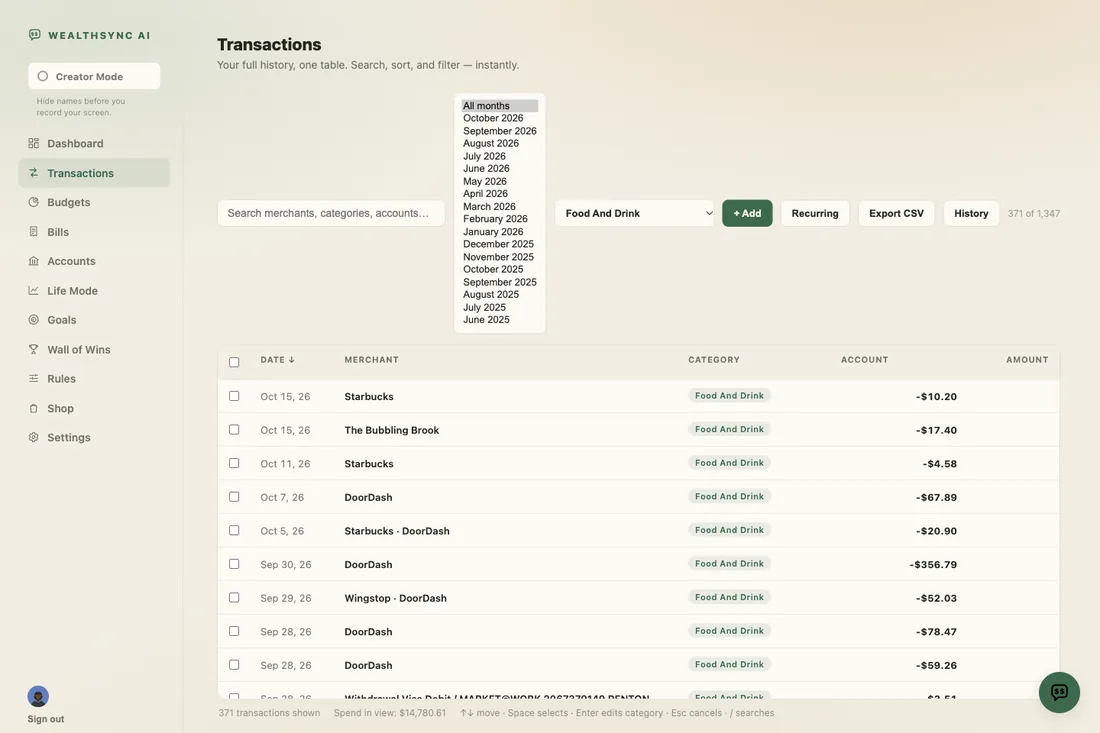The width and height of the screenshot is (1100, 733).
Task: Choose March 2026 from month list
Action: coord(499,206)
